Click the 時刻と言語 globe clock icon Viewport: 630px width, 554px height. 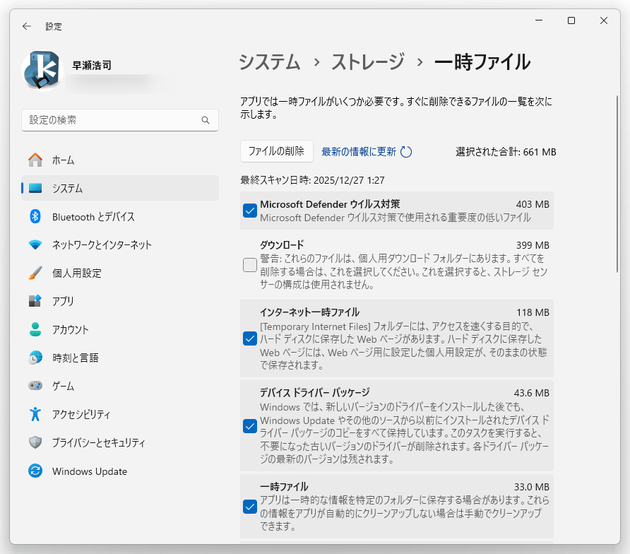pyautogui.click(x=35, y=358)
